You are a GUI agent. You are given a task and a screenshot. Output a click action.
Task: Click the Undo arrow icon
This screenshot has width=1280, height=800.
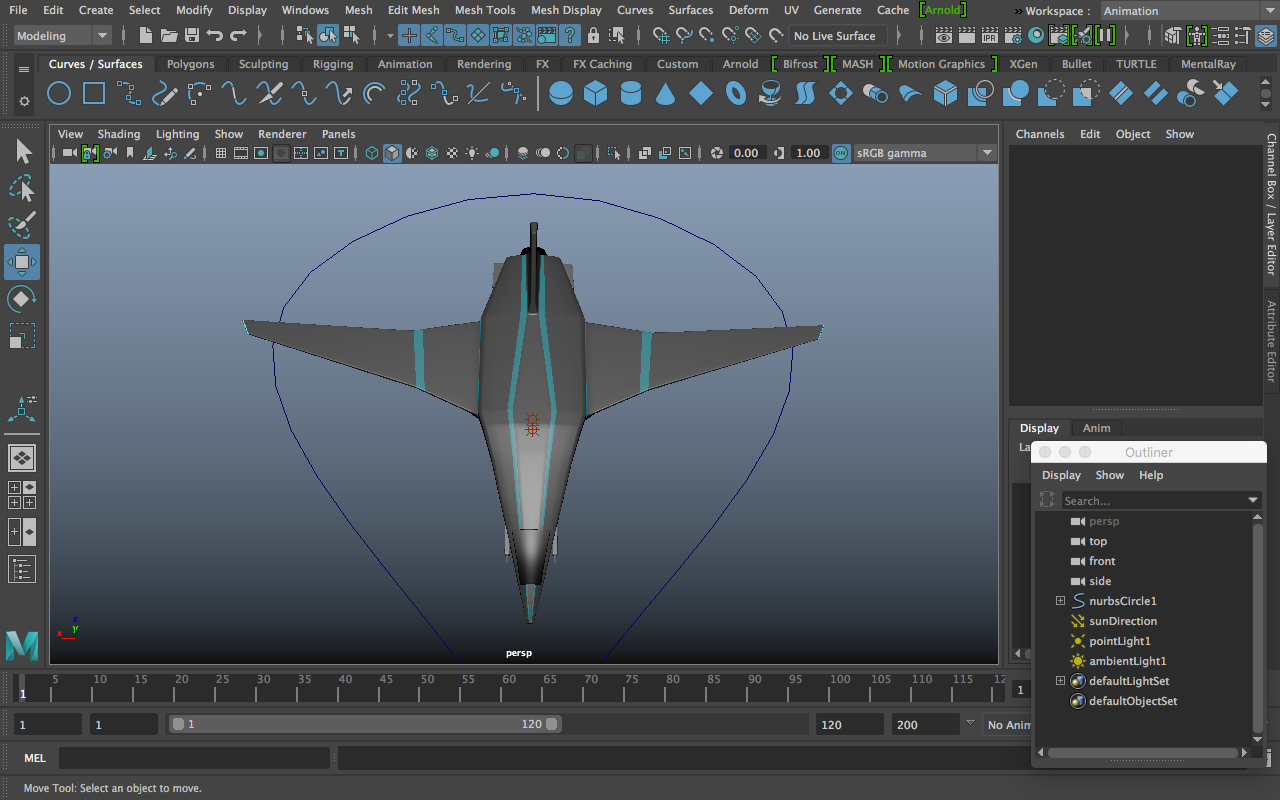click(214, 36)
